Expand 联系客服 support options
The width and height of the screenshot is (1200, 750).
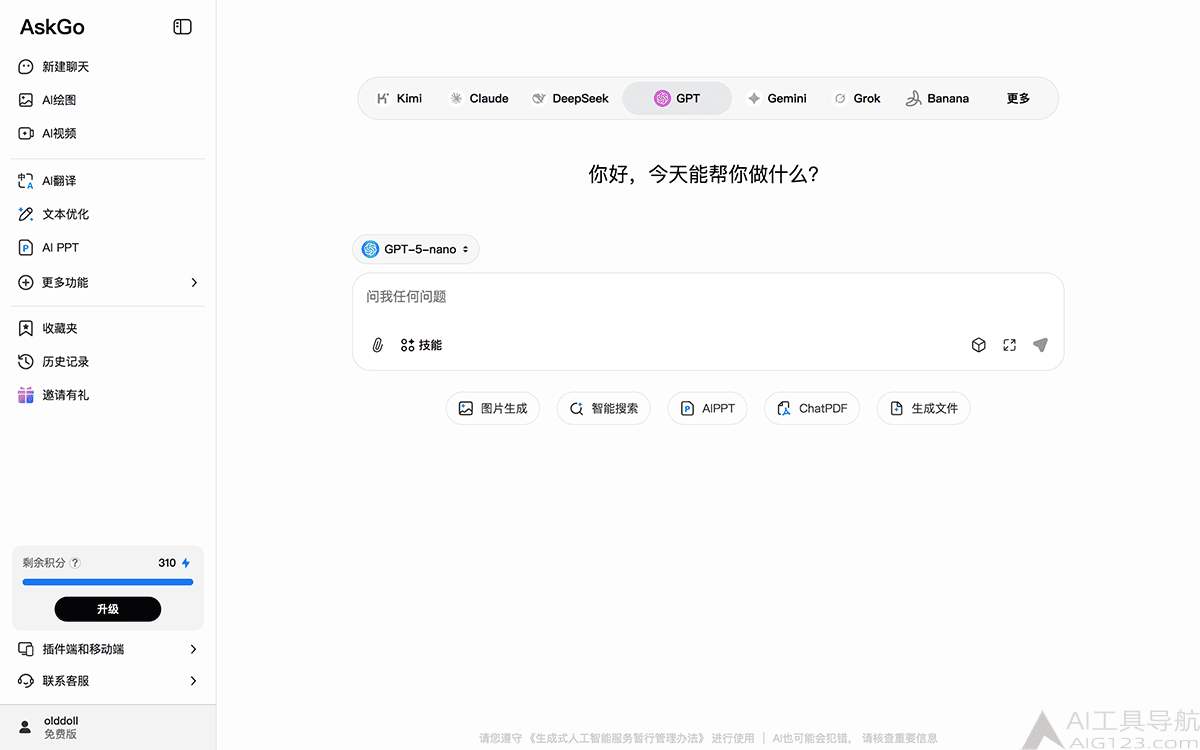tap(107, 681)
